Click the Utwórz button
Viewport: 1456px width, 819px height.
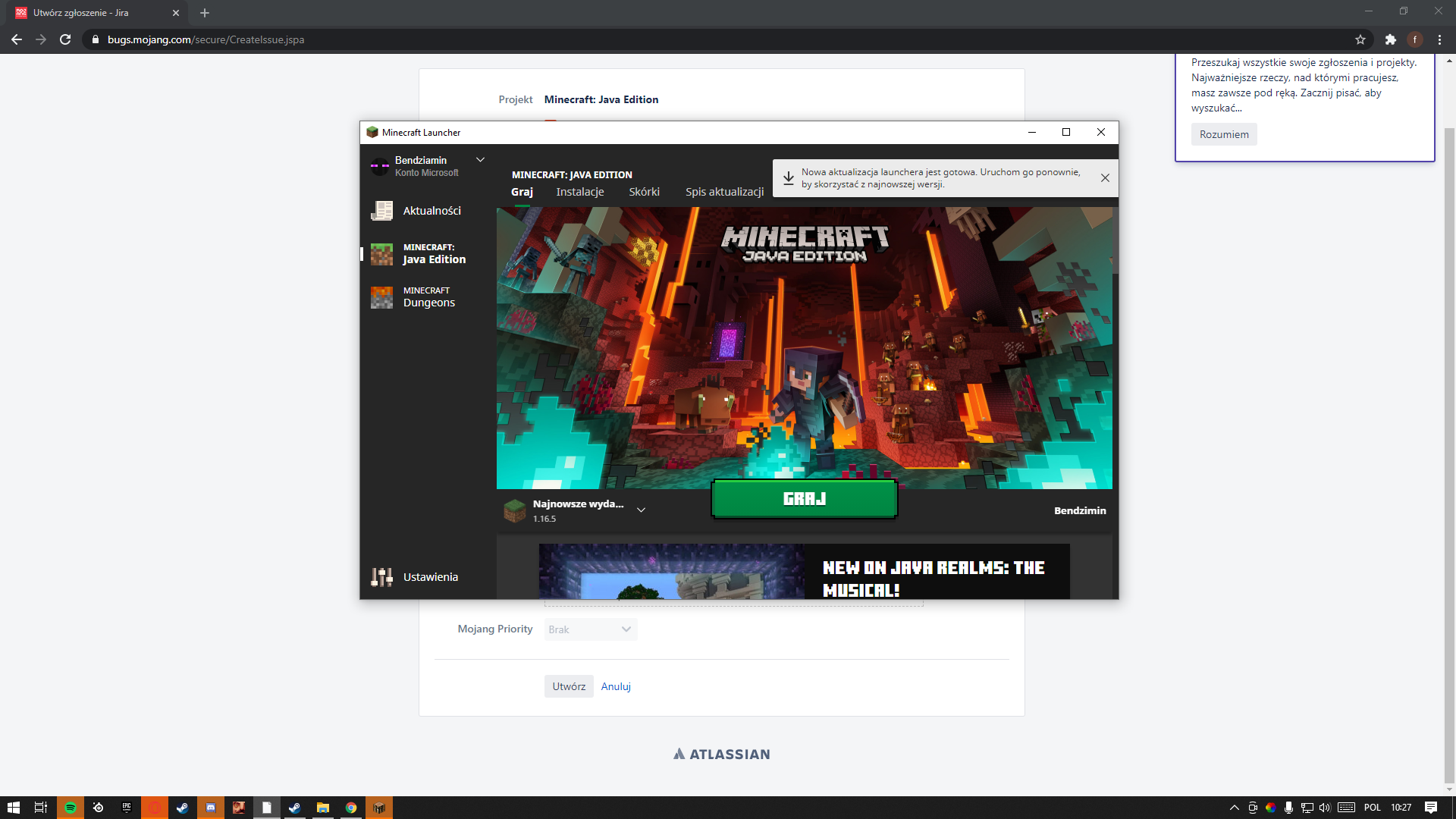568,686
